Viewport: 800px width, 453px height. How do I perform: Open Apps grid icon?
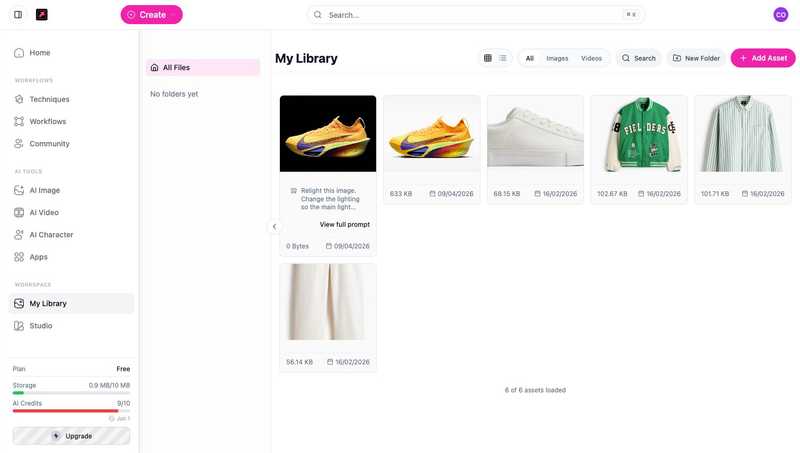tap(19, 257)
